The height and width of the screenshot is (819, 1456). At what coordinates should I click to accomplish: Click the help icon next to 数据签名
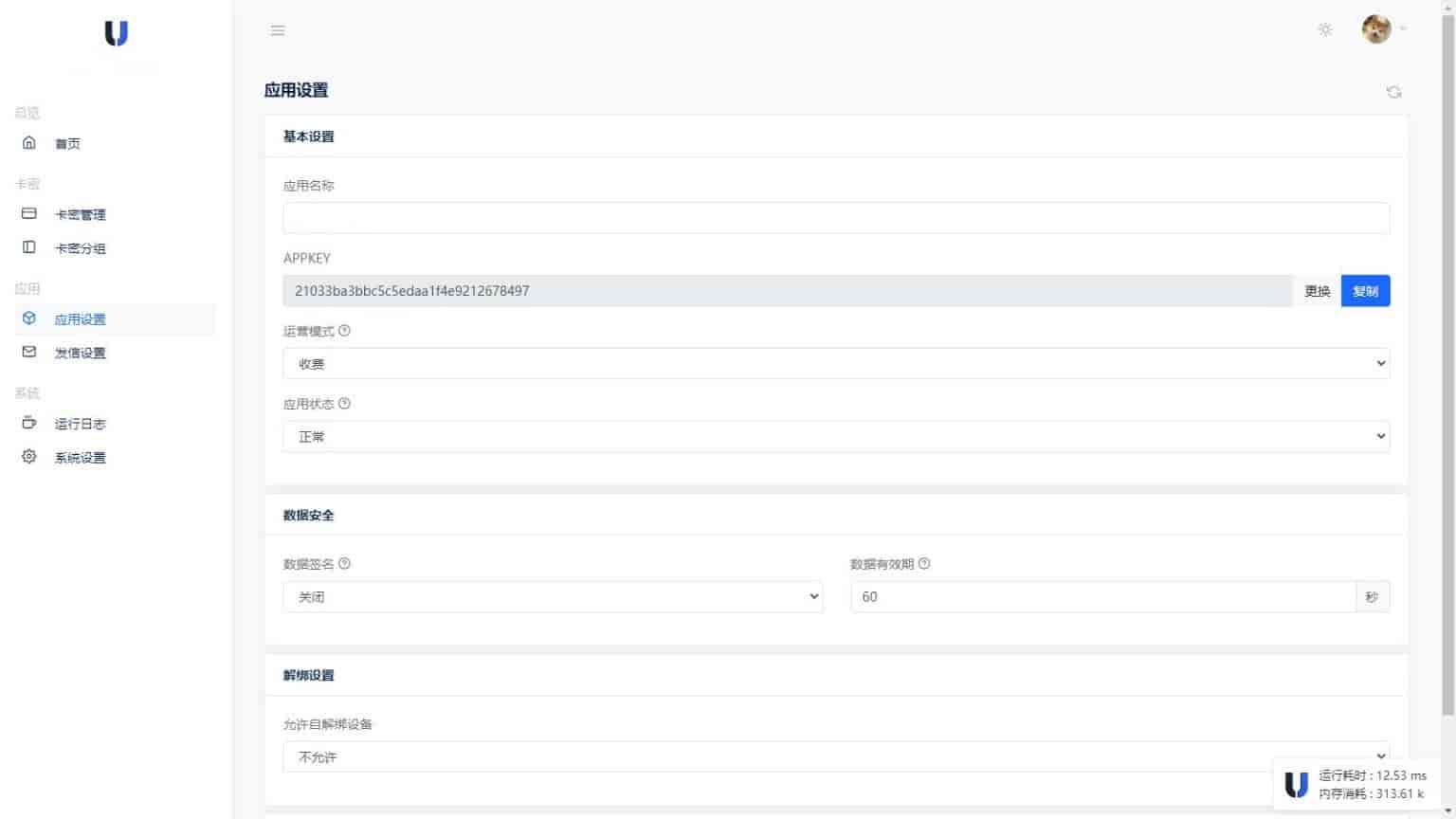(344, 563)
